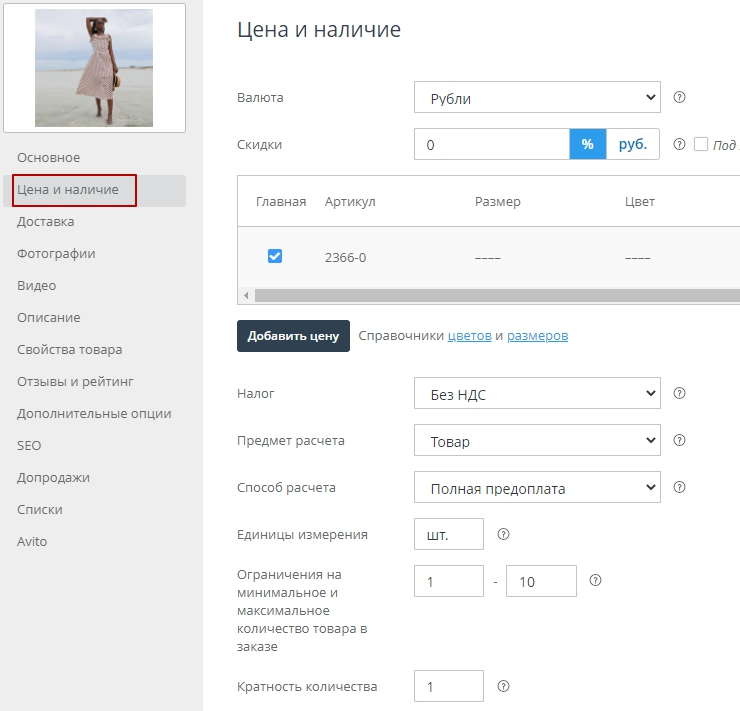Show help for Способ расчета
The width and height of the screenshot is (740, 711).
point(680,487)
